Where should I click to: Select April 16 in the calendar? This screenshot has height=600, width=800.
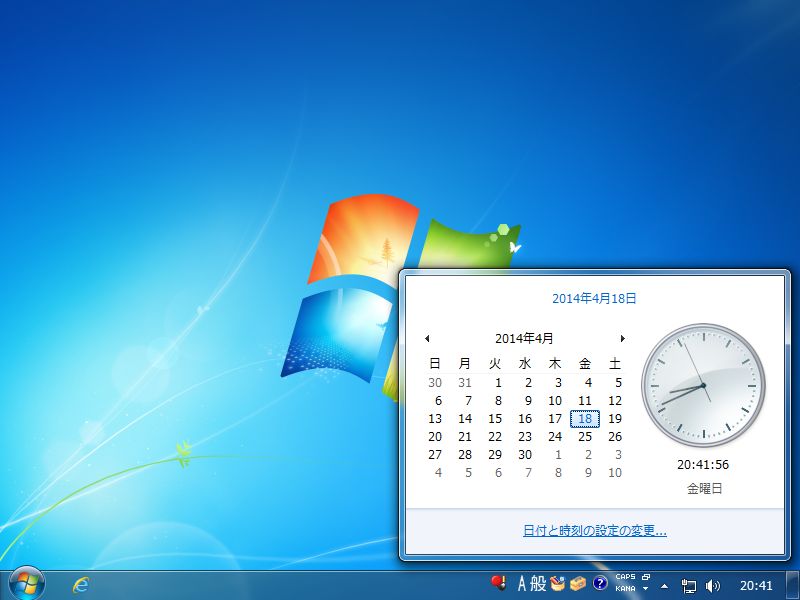tap(525, 419)
